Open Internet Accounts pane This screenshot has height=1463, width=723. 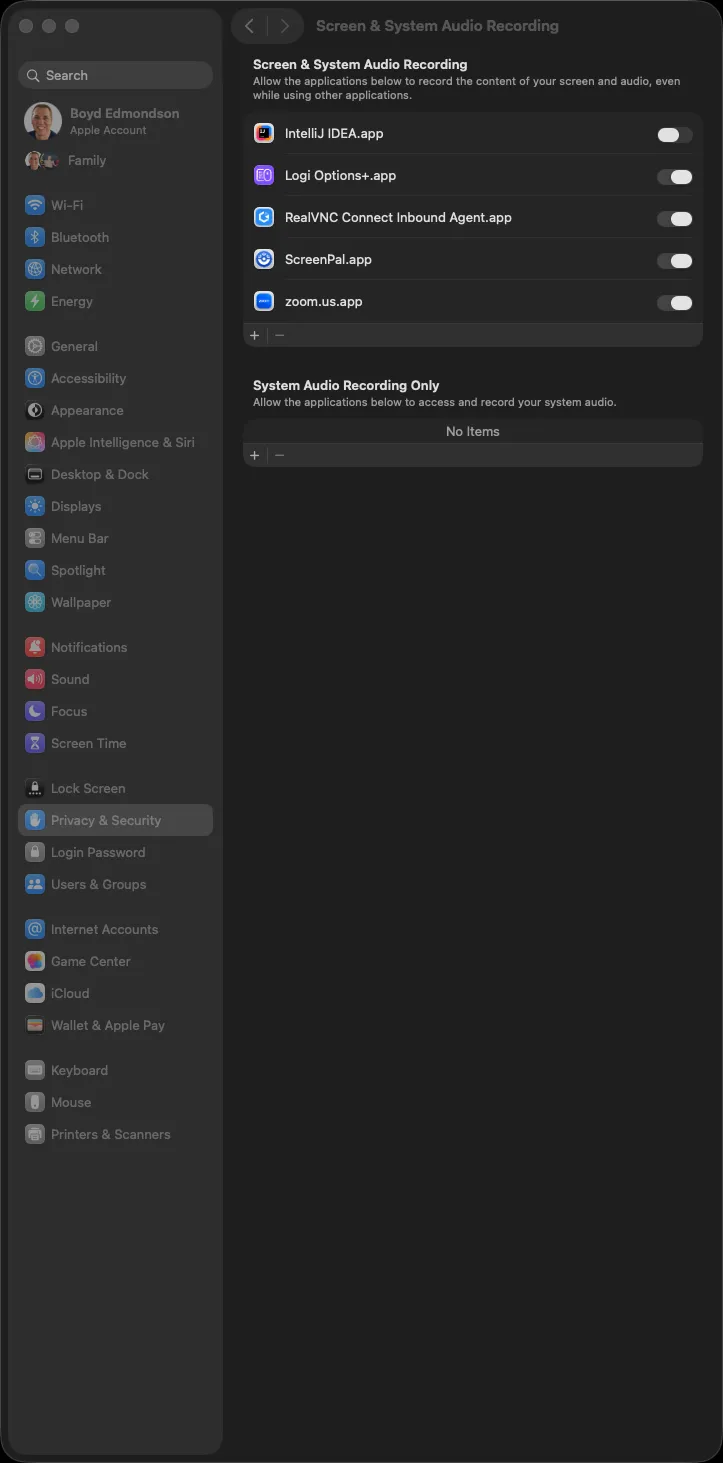click(115, 929)
